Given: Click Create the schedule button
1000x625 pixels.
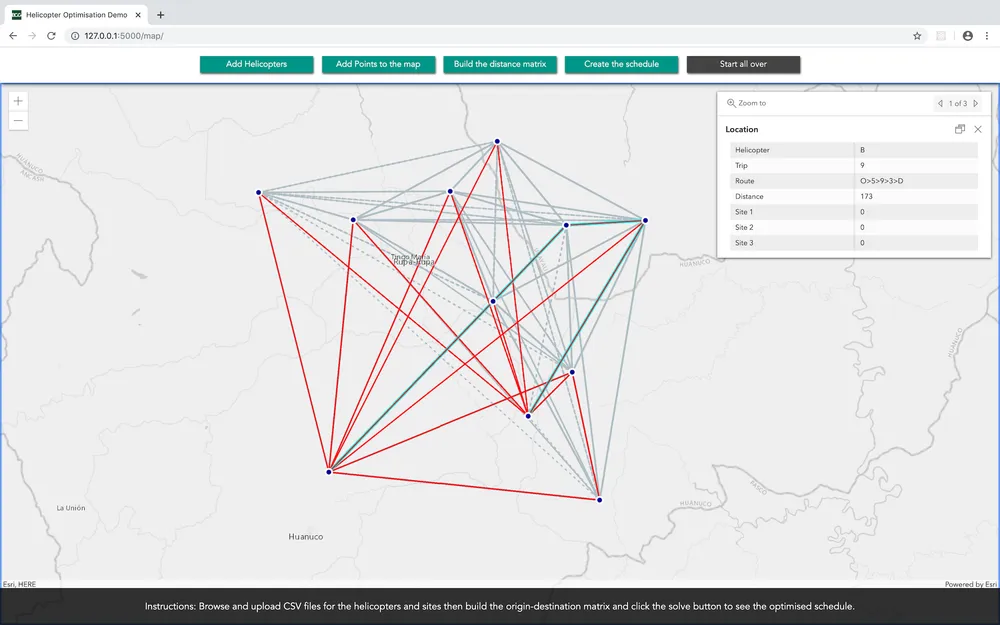Looking at the screenshot, I should [621, 64].
